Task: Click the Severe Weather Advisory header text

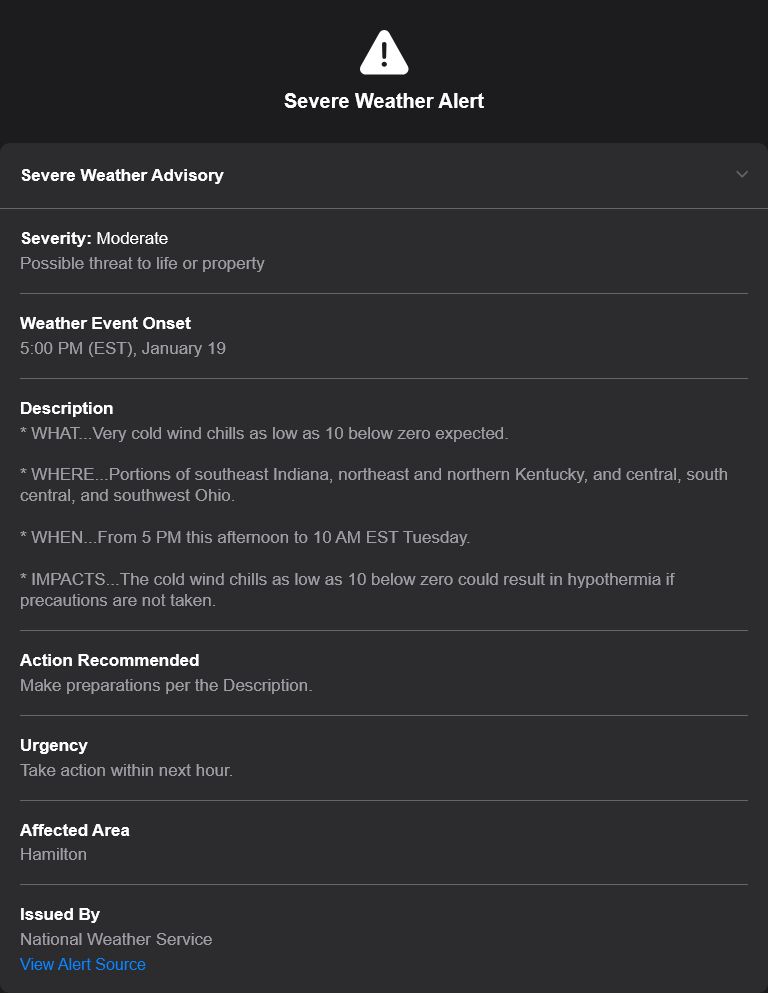Action: (x=122, y=175)
